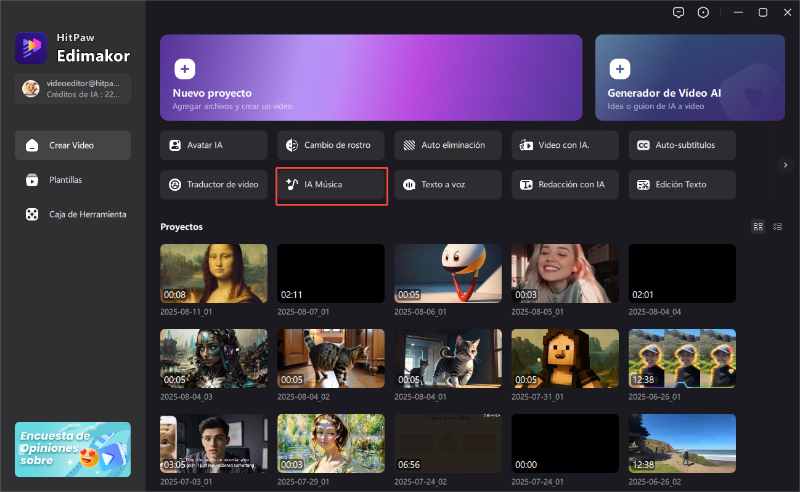The width and height of the screenshot is (800, 492).
Task: Launch Texto a voz tool
Action: [x=448, y=185]
